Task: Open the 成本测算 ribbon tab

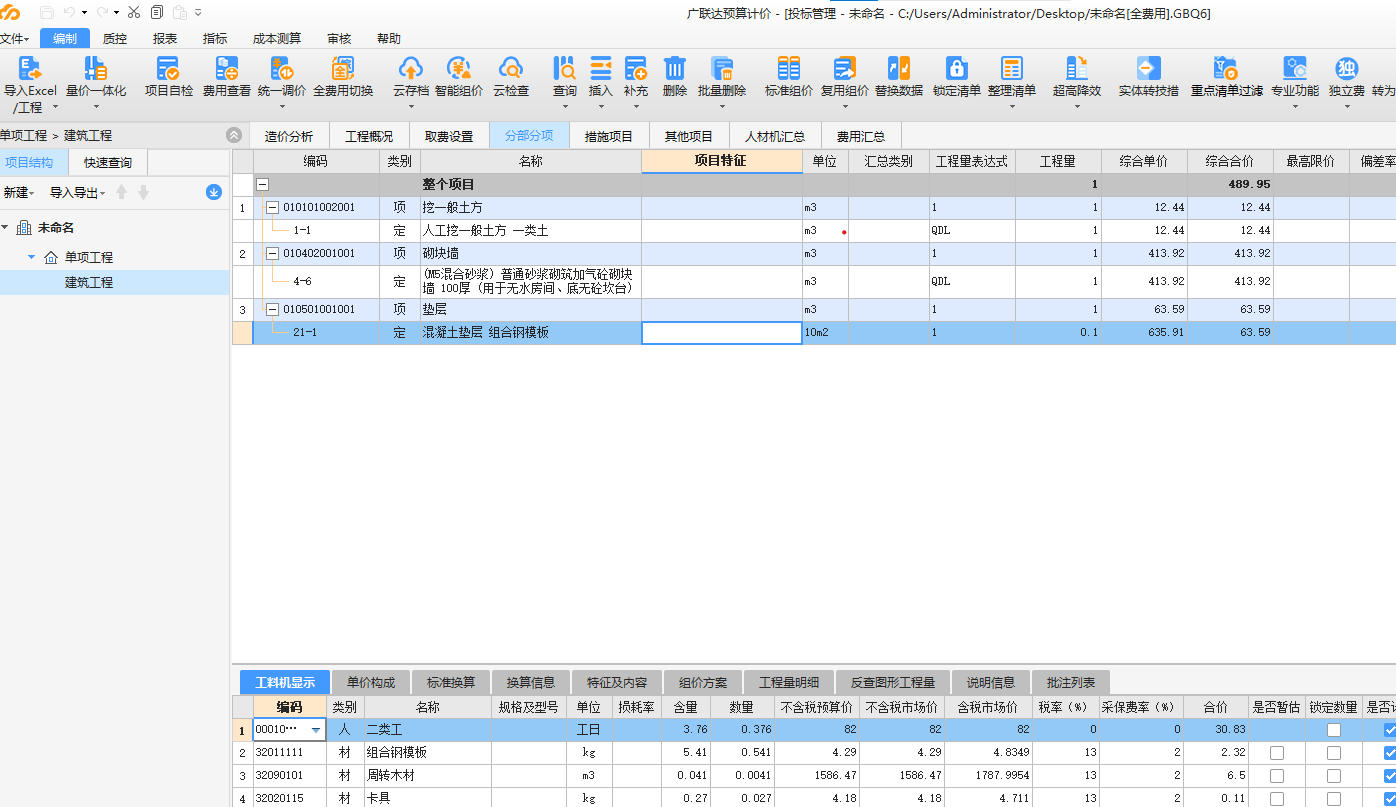Action: (277, 39)
